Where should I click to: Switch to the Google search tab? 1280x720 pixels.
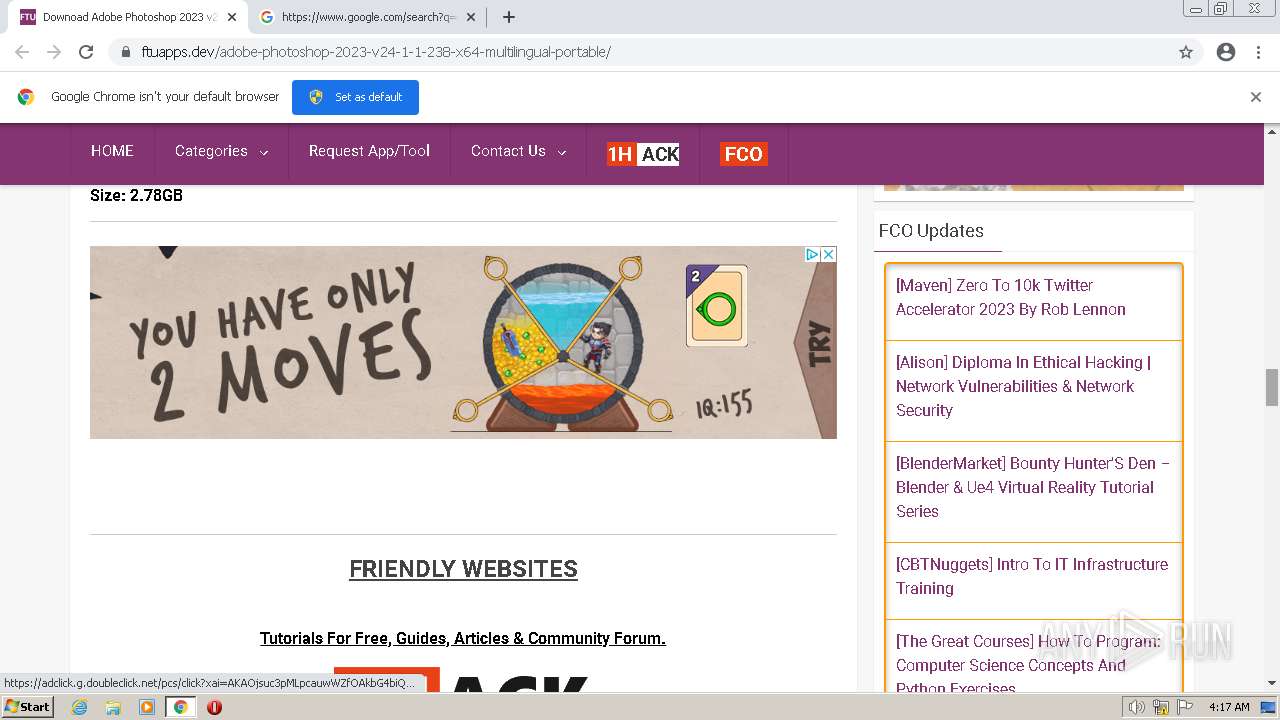(x=368, y=17)
